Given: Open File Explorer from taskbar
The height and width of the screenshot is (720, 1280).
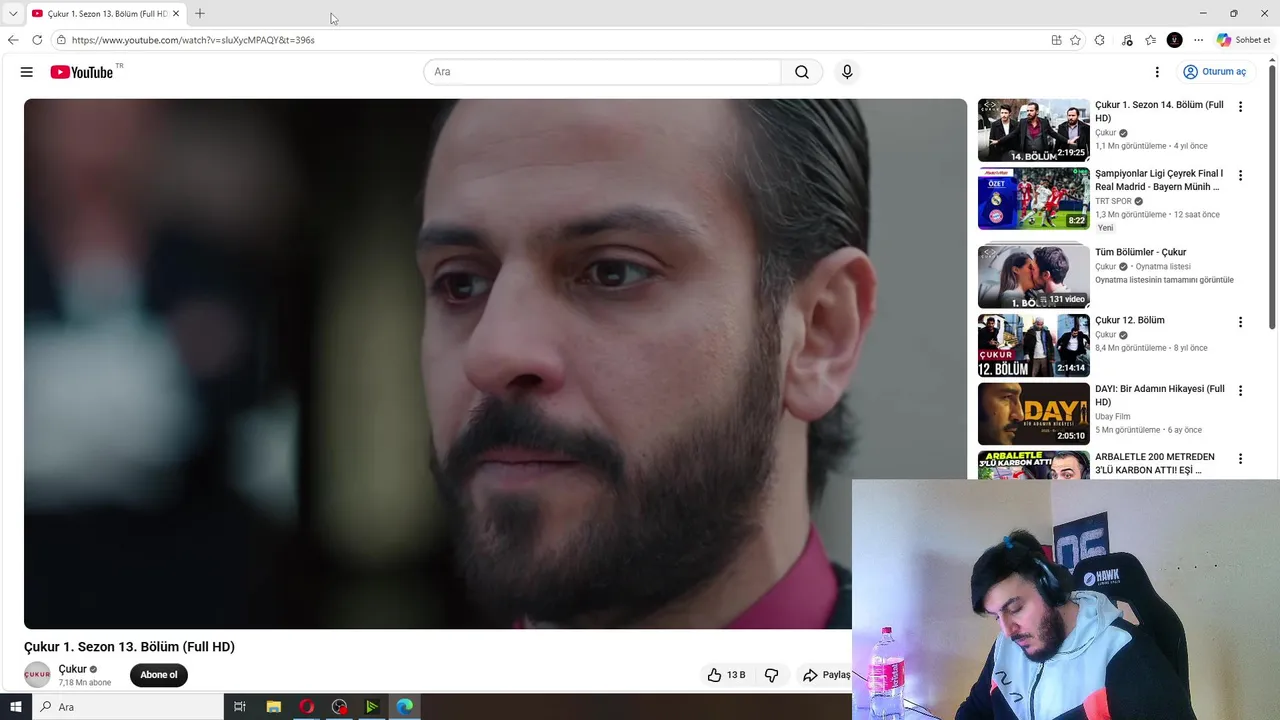Looking at the screenshot, I should tap(273, 707).
